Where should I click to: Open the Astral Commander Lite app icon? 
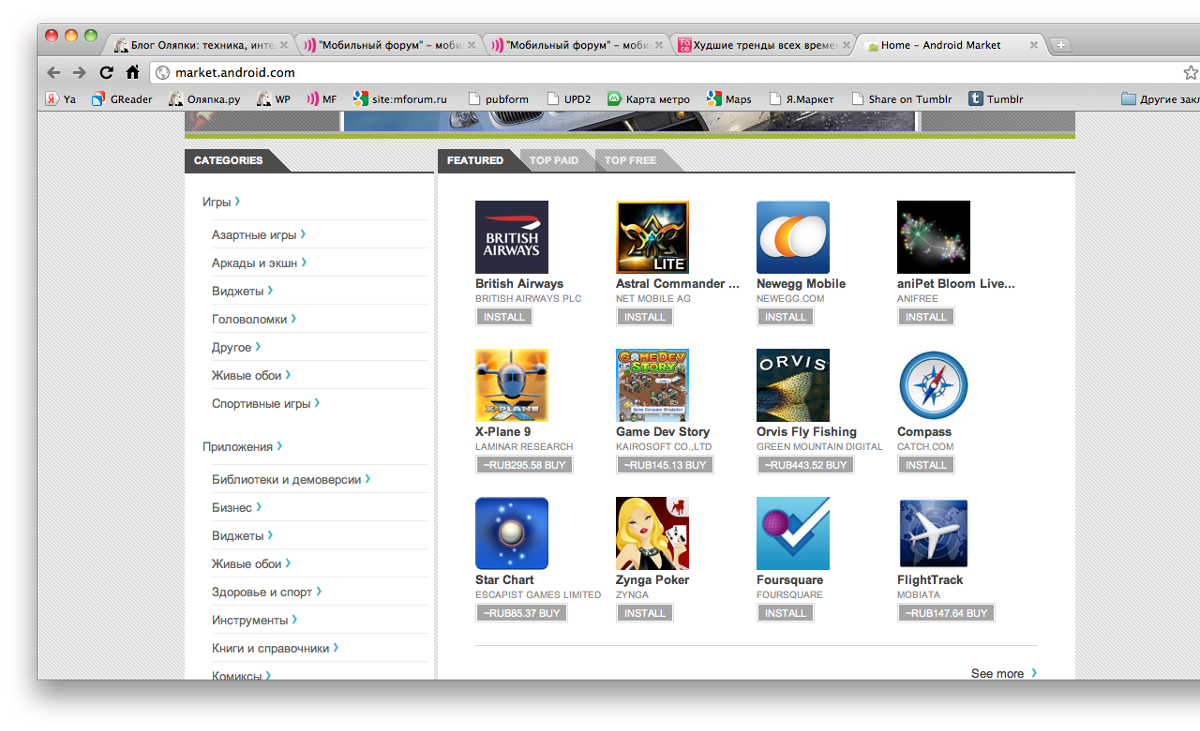point(652,237)
